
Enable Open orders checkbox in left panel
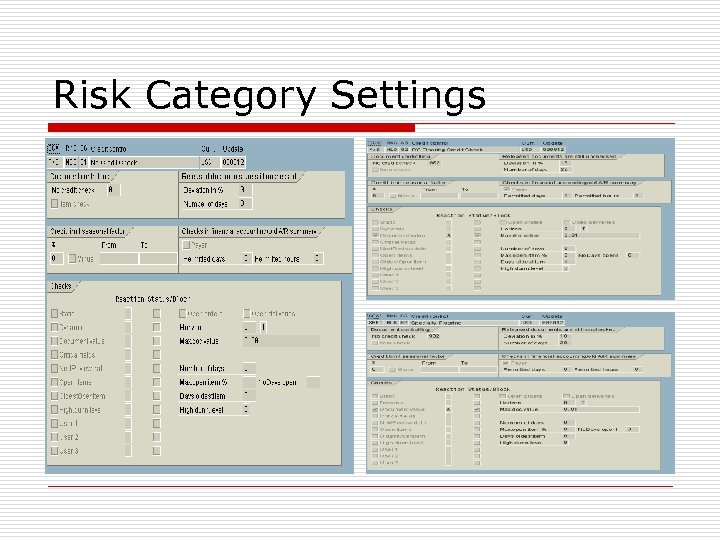click(182, 314)
